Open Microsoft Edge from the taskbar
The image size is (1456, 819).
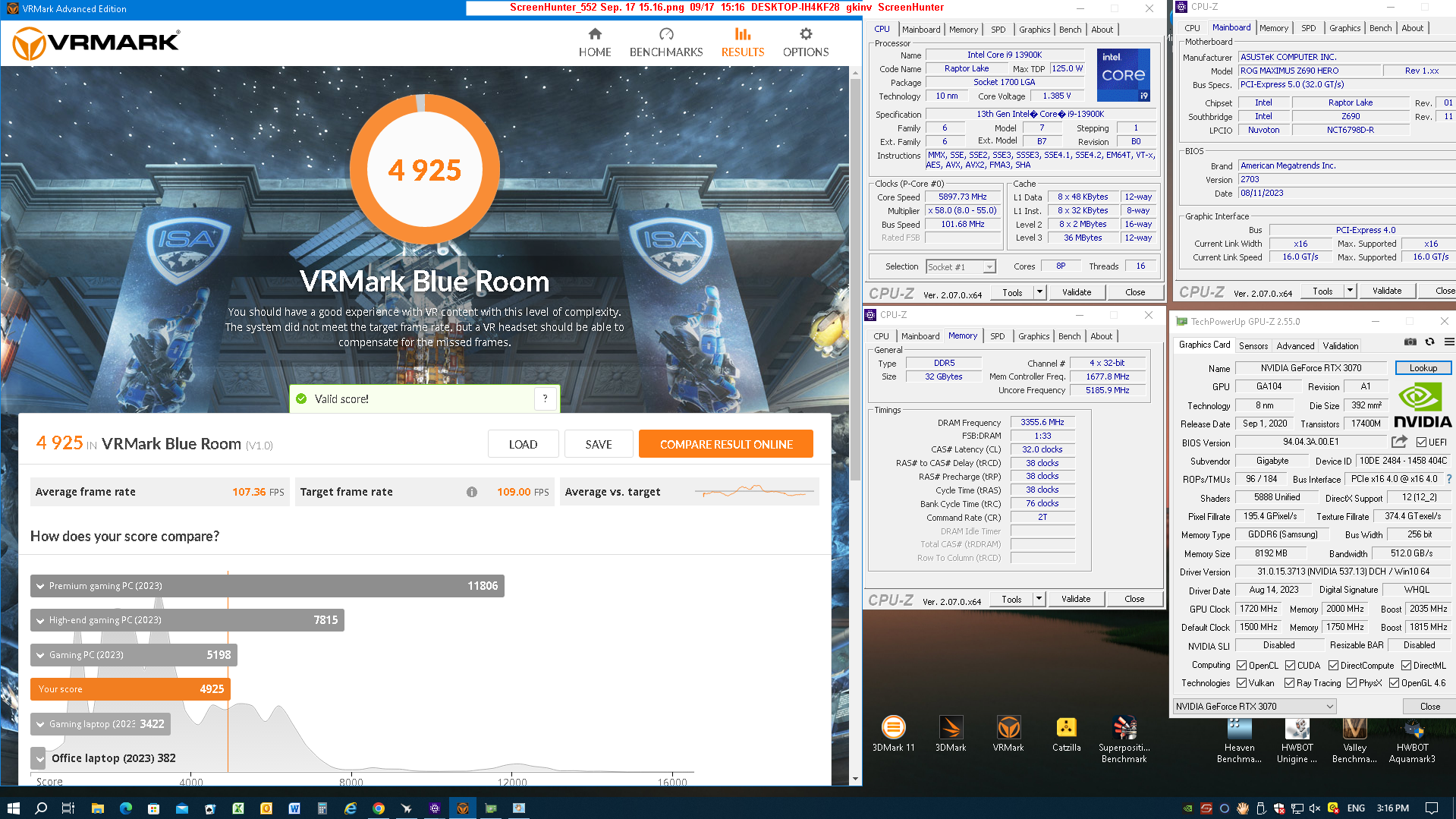pyautogui.click(x=125, y=808)
